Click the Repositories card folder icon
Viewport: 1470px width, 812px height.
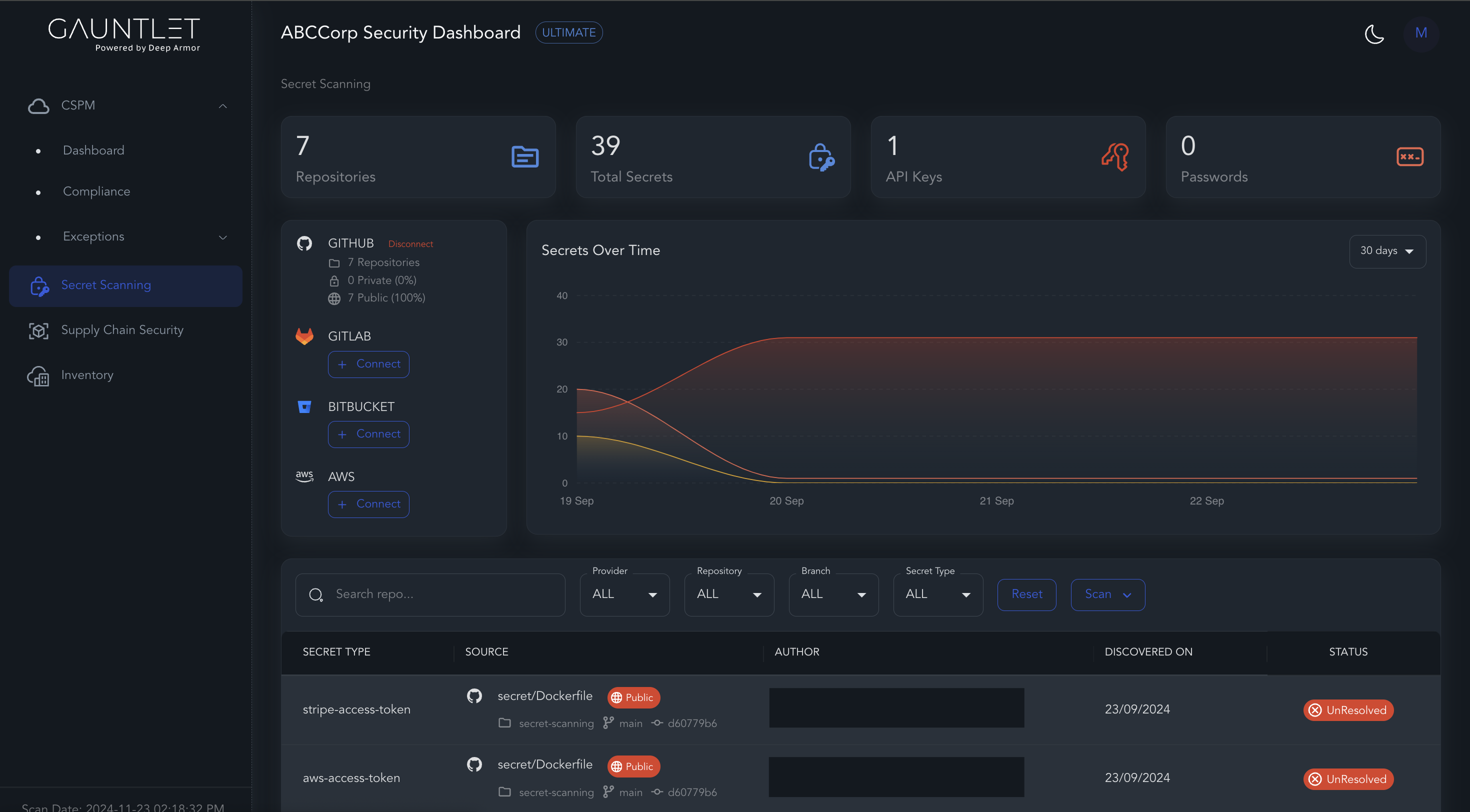pyautogui.click(x=524, y=157)
